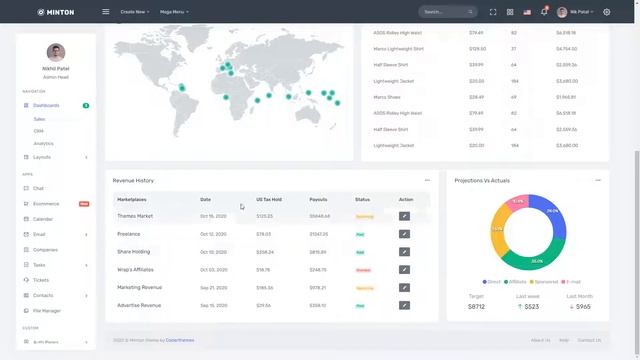This screenshot has height=360, width=640.
Task: Click the Marketplaces column header
Action: [132, 200]
